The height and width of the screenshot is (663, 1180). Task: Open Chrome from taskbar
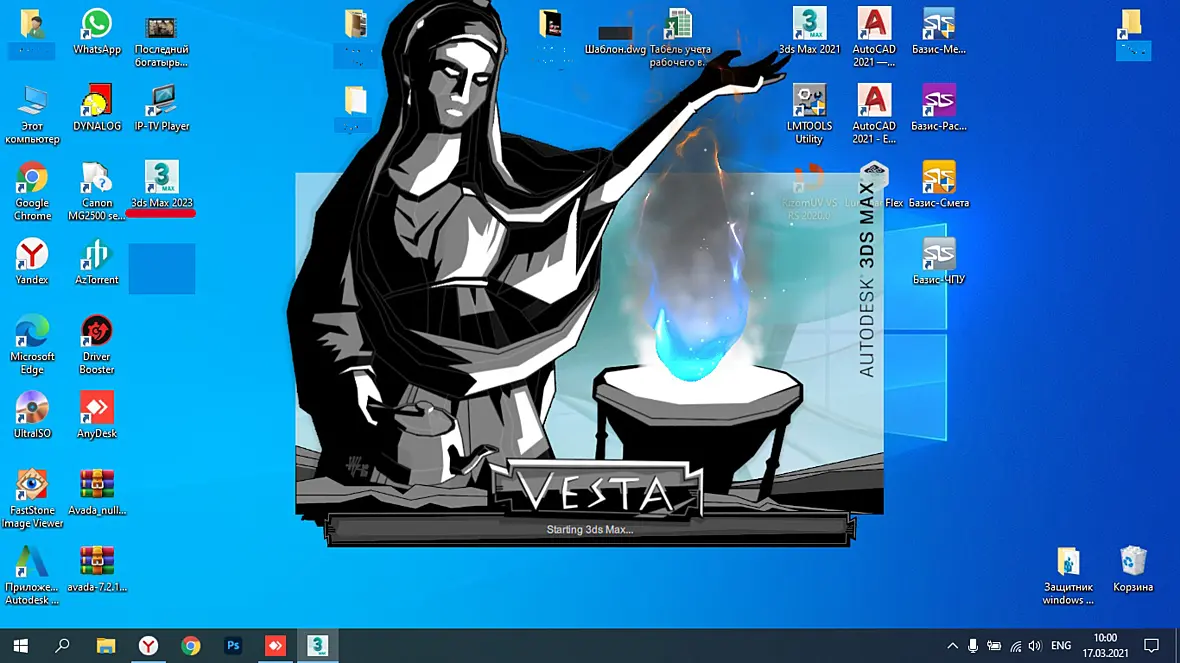tap(190, 646)
